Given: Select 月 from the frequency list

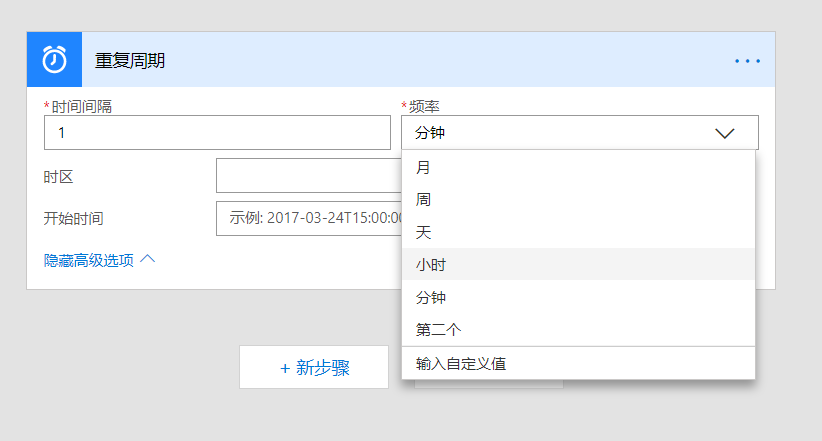Looking at the screenshot, I should (x=424, y=167).
